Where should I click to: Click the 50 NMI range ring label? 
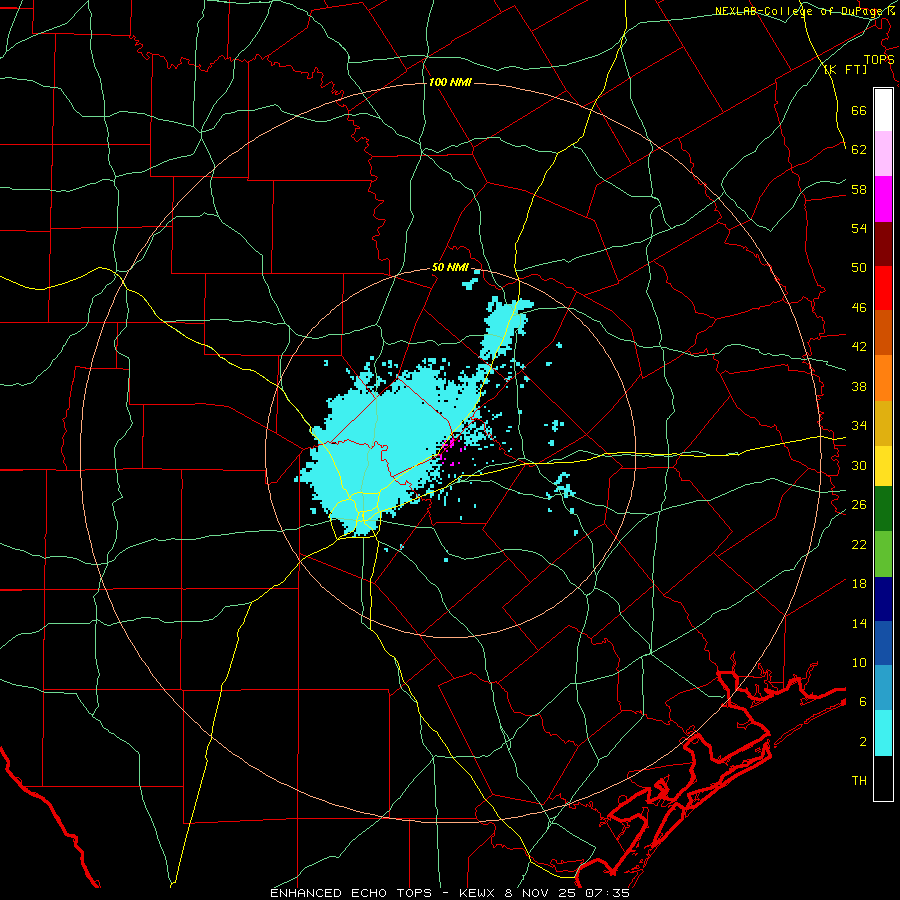click(x=450, y=267)
